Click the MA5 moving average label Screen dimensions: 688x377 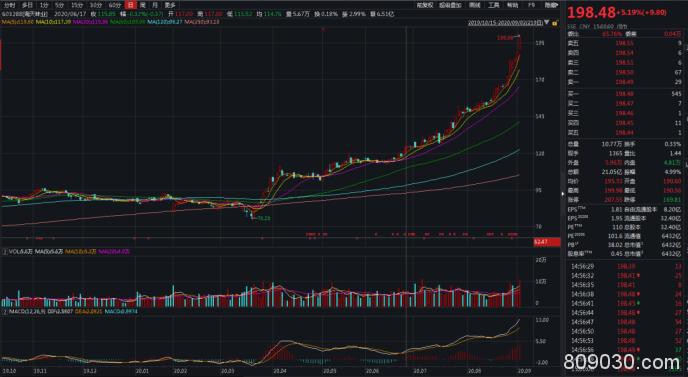18,22
